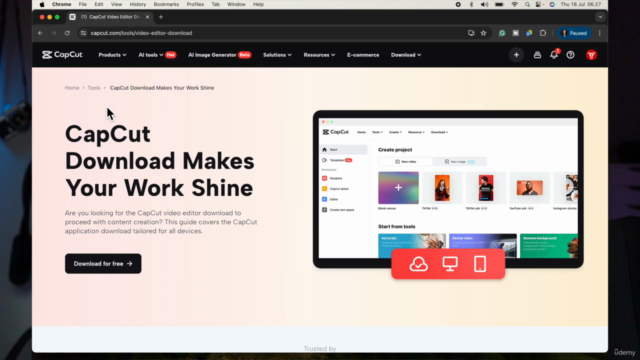
Task: Click the install app icon in address bar
Action: [x=471, y=33]
